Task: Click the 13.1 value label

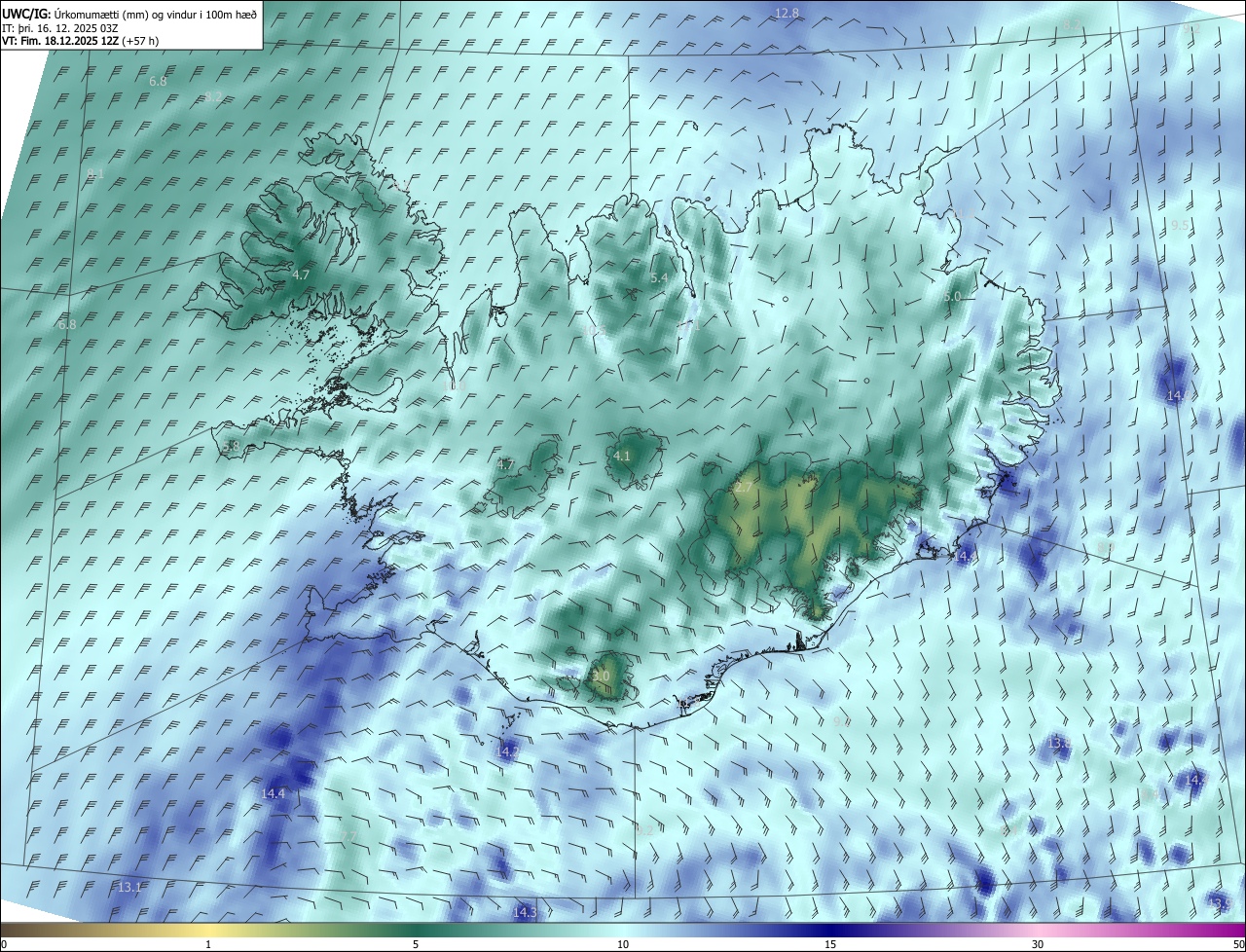Action: tap(129, 888)
